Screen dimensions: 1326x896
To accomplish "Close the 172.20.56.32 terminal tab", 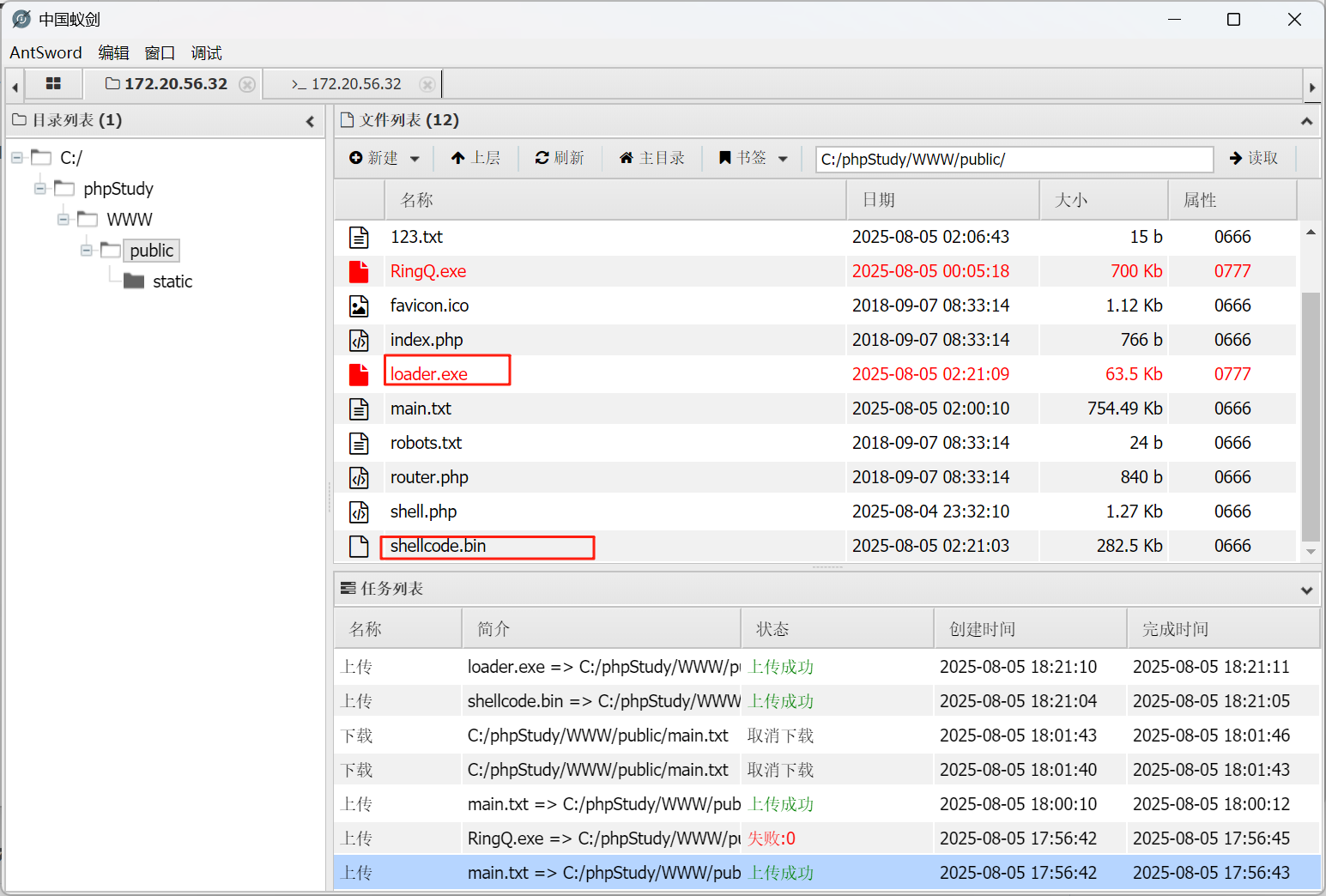I will [427, 84].
